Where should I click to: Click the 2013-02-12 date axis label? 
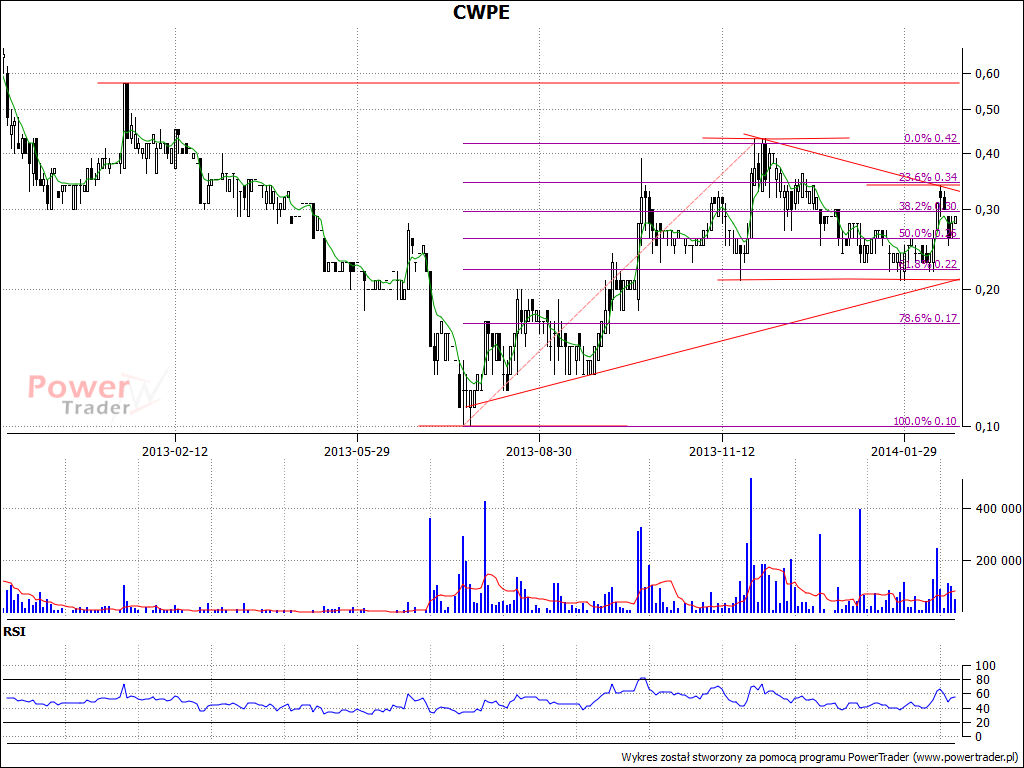[x=174, y=451]
